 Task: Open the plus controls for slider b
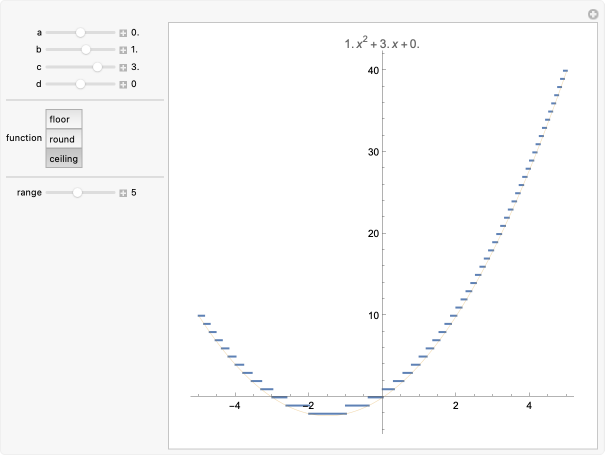123,50
